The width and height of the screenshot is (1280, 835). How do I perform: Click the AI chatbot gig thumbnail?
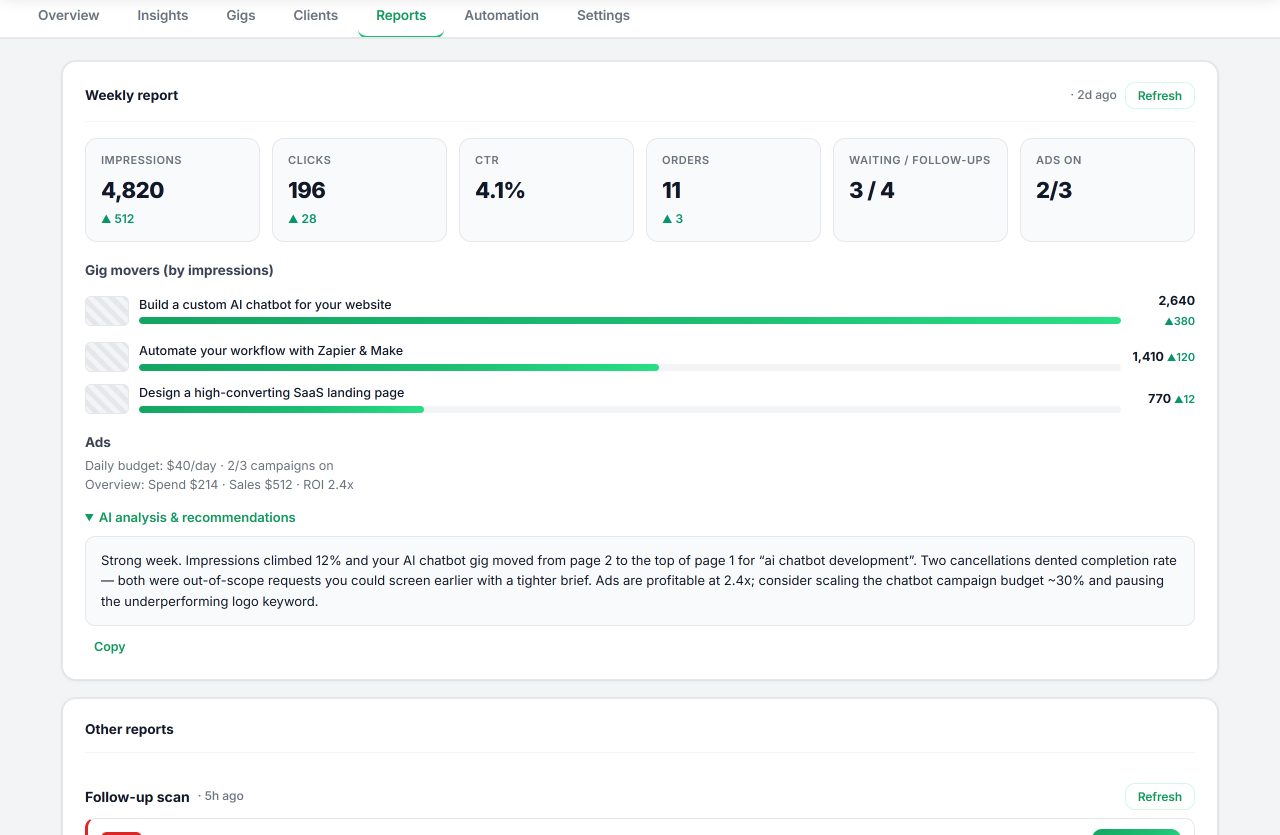(x=107, y=311)
